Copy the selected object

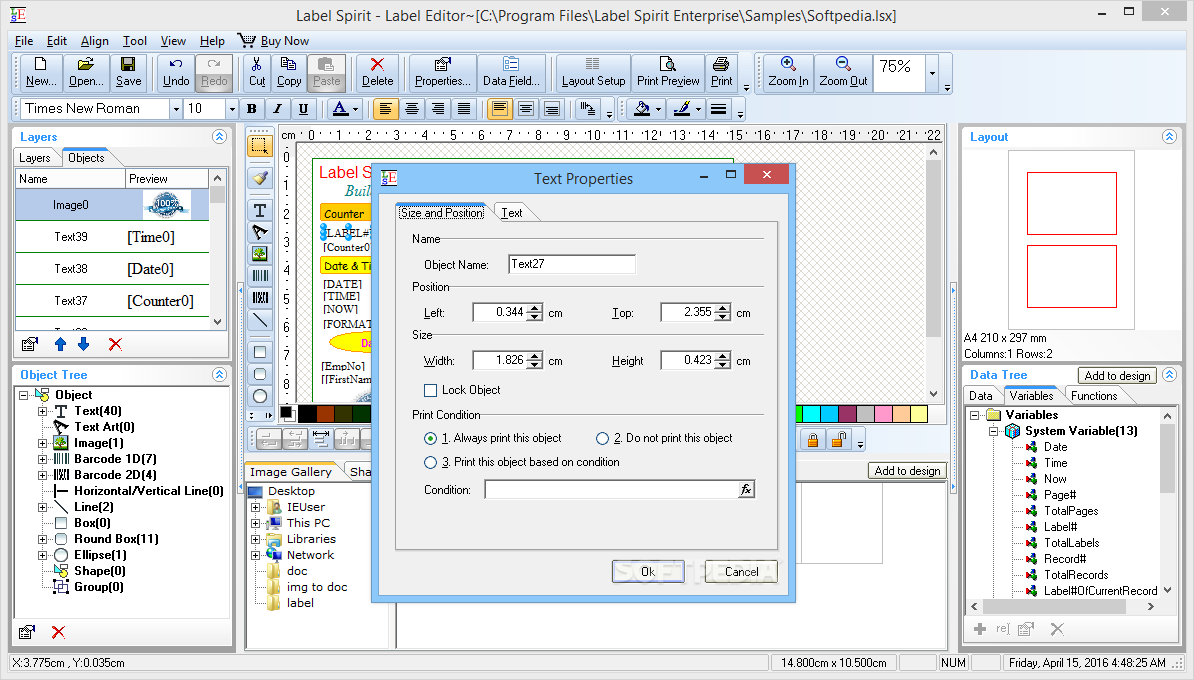(x=289, y=72)
